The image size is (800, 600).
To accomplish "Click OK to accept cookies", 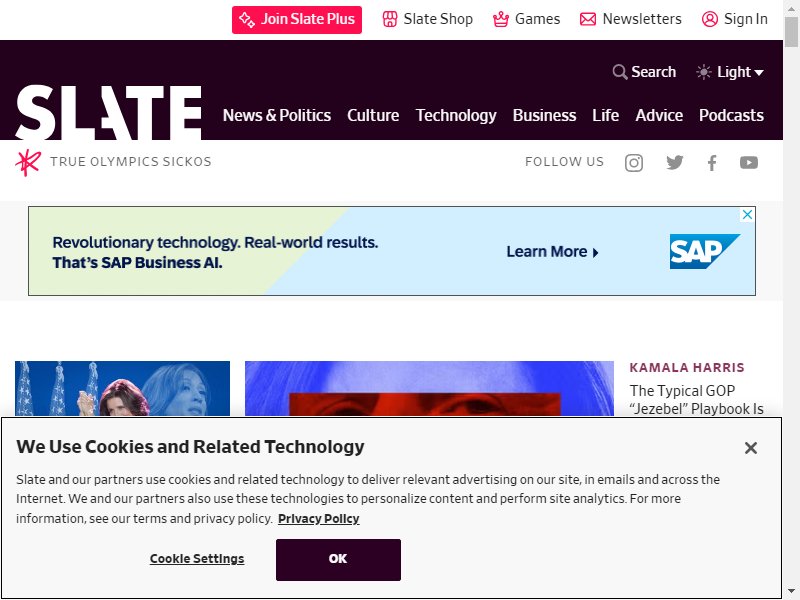I will click(338, 560).
